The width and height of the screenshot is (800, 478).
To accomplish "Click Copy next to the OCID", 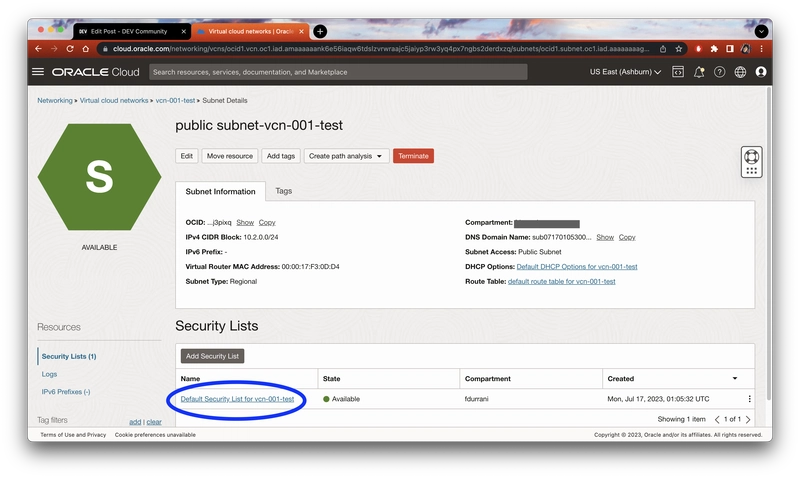I will (x=267, y=222).
